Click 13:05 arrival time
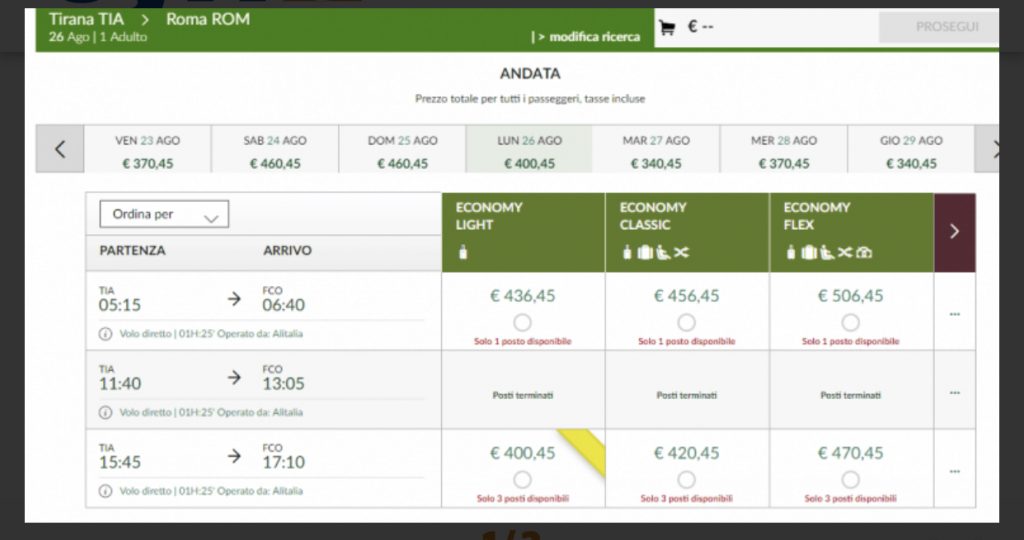The width and height of the screenshot is (1024, 540). point(283,384)
